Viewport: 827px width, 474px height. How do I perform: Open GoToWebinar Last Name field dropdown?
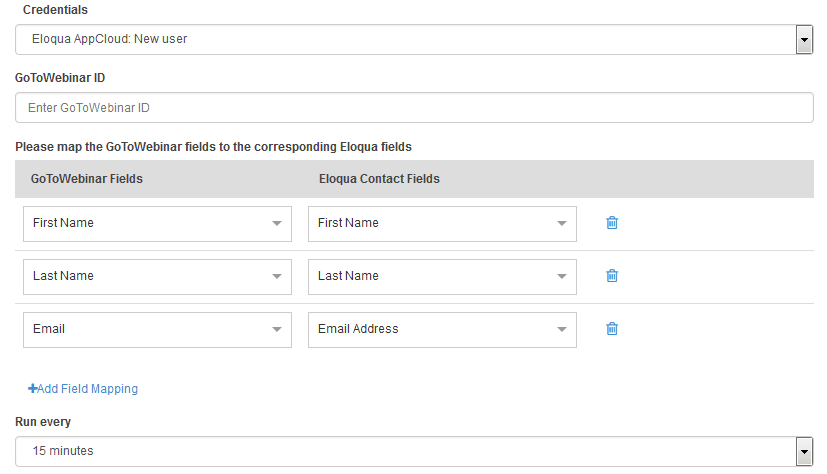point(157,276)
